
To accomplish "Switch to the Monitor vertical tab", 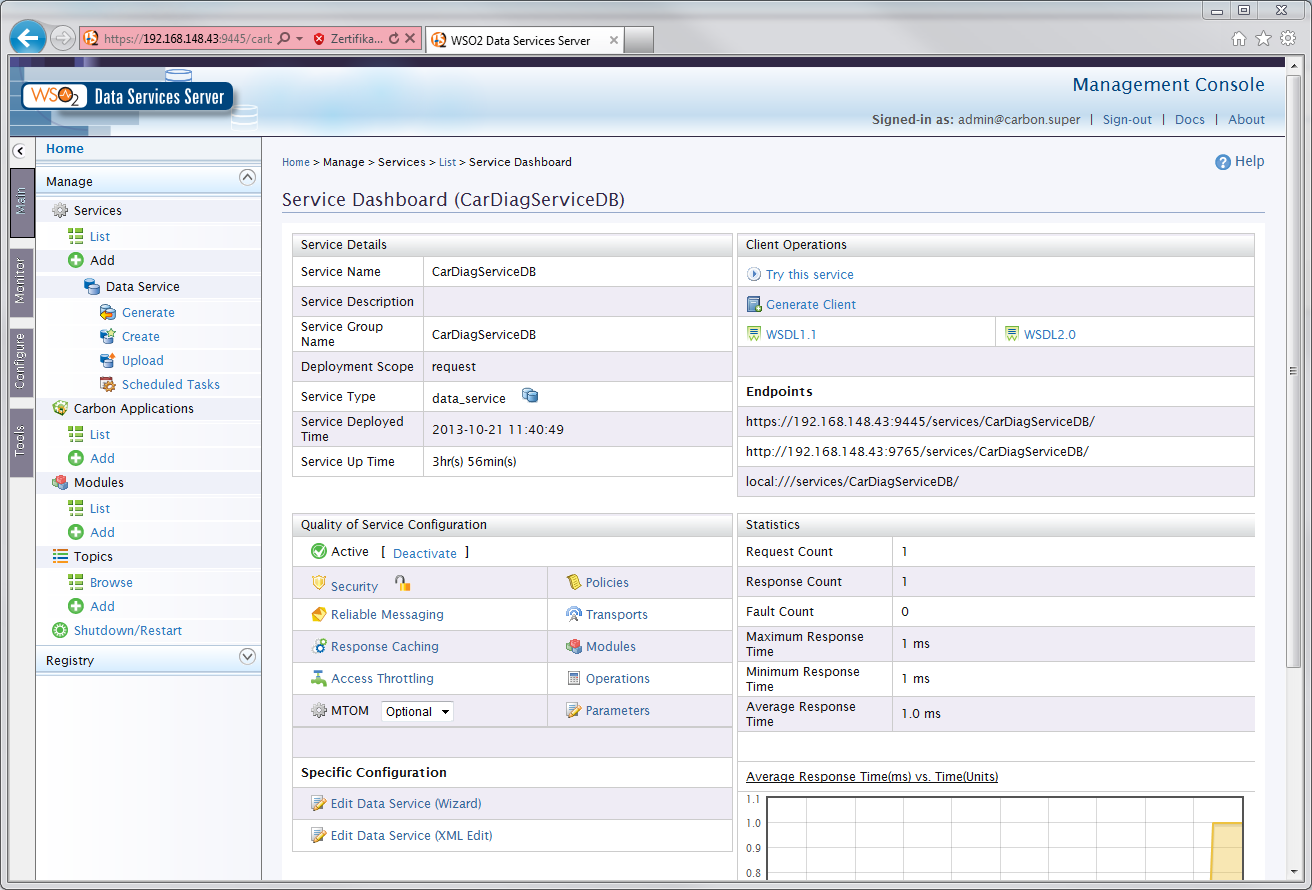I will pos(22,282).
